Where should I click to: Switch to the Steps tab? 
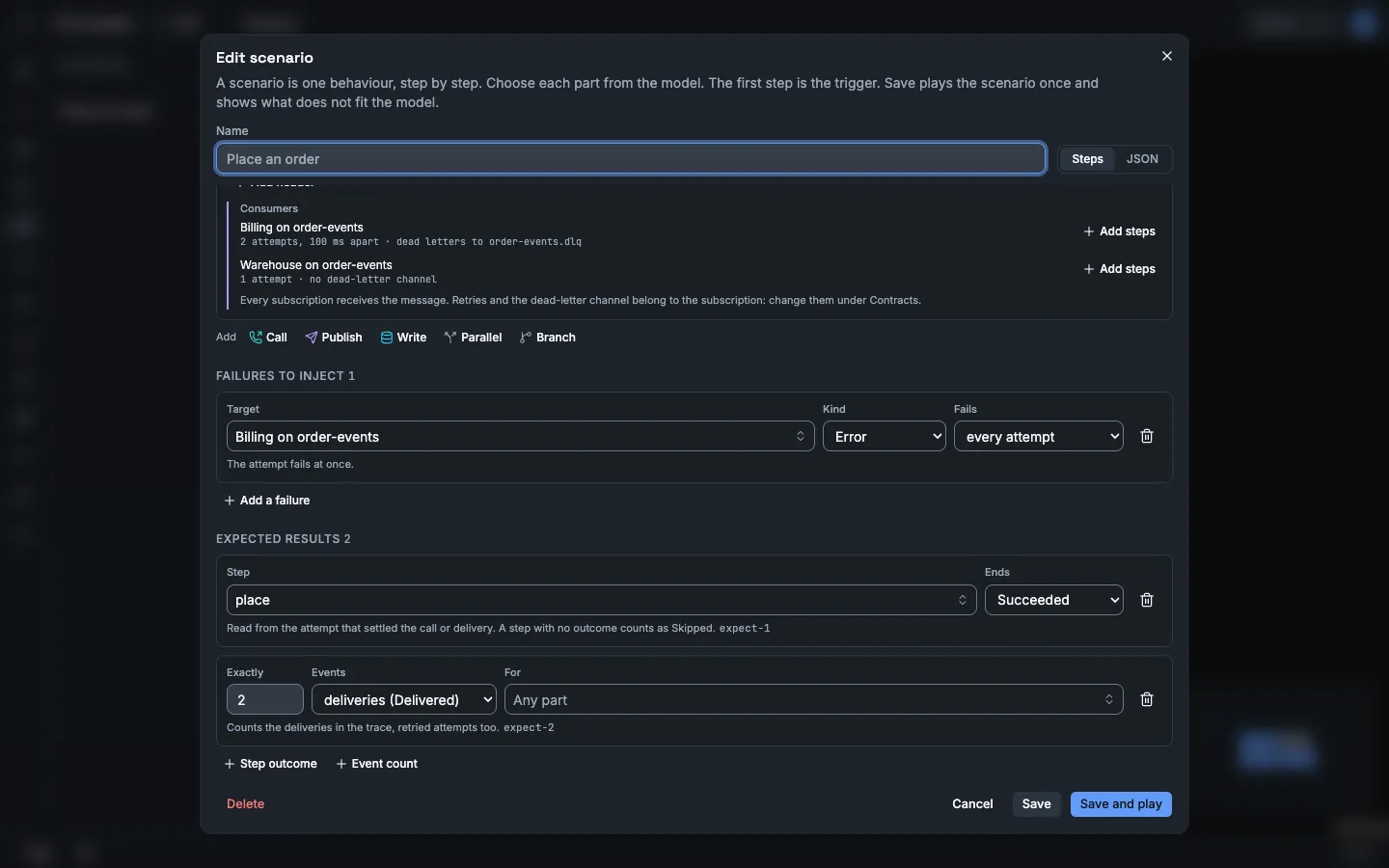click(1087, 159)
